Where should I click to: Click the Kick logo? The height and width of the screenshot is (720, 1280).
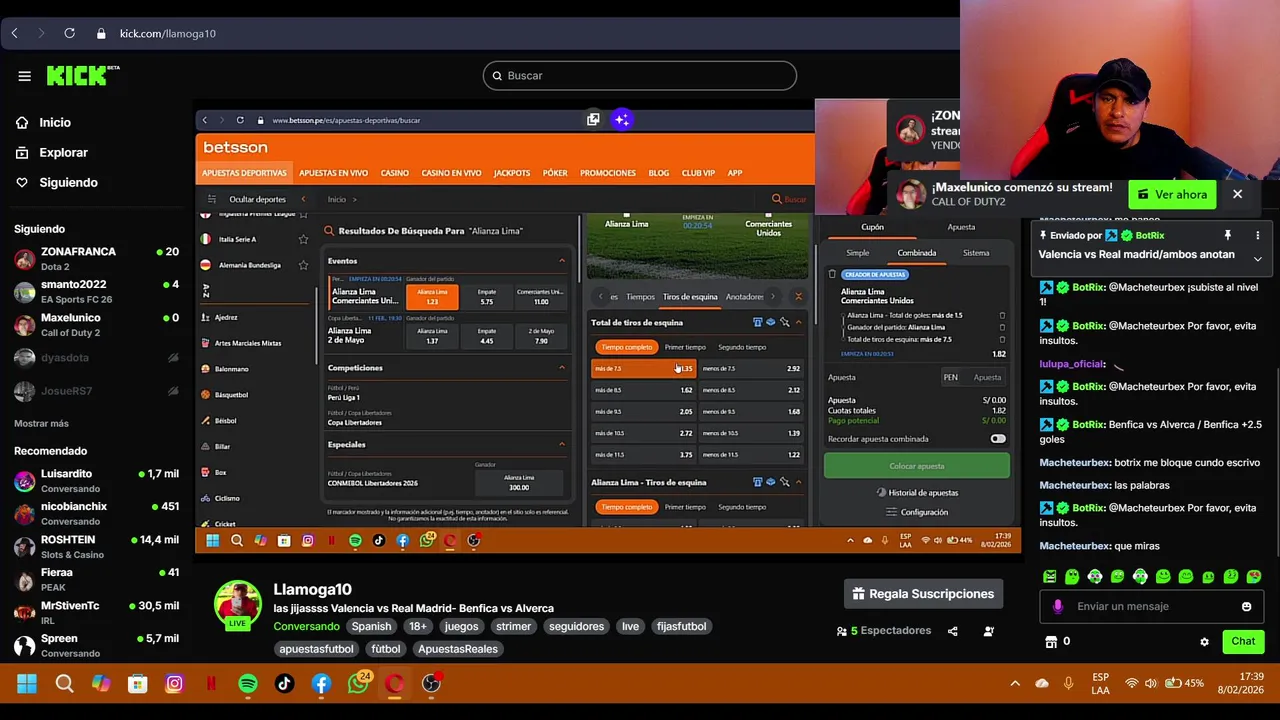83,75
